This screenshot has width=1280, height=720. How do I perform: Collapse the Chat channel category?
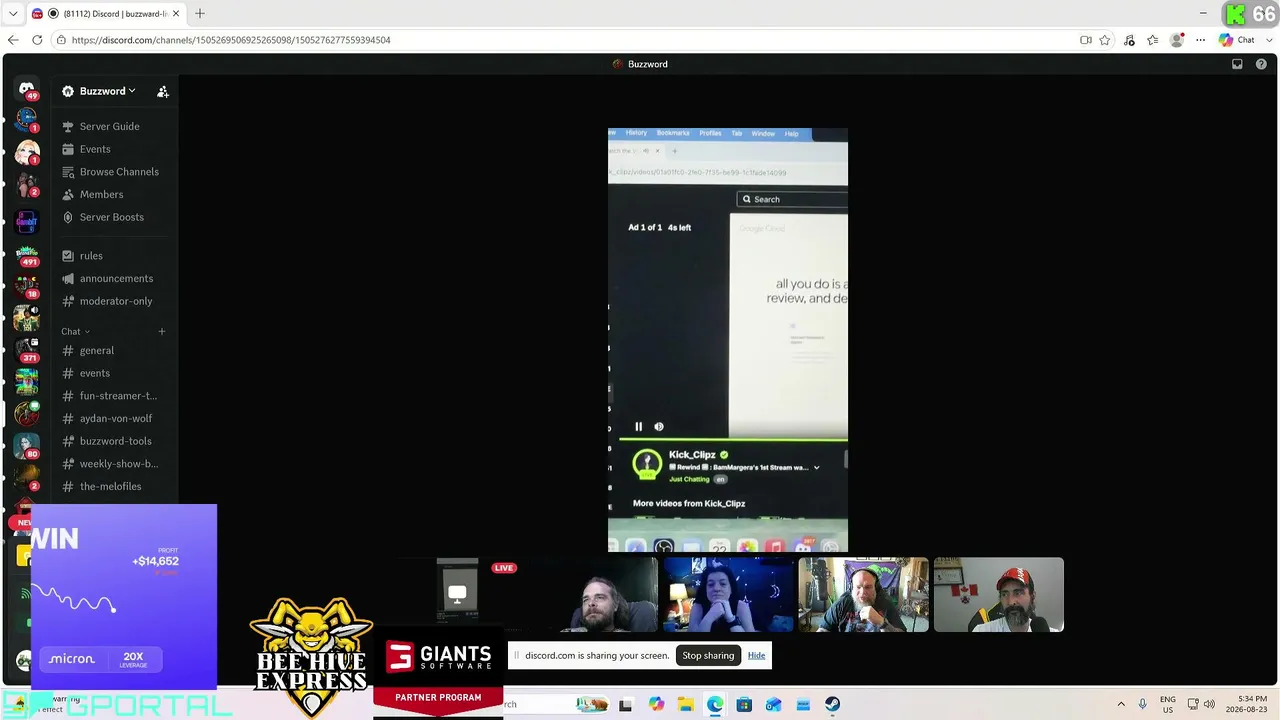[75, 332]
